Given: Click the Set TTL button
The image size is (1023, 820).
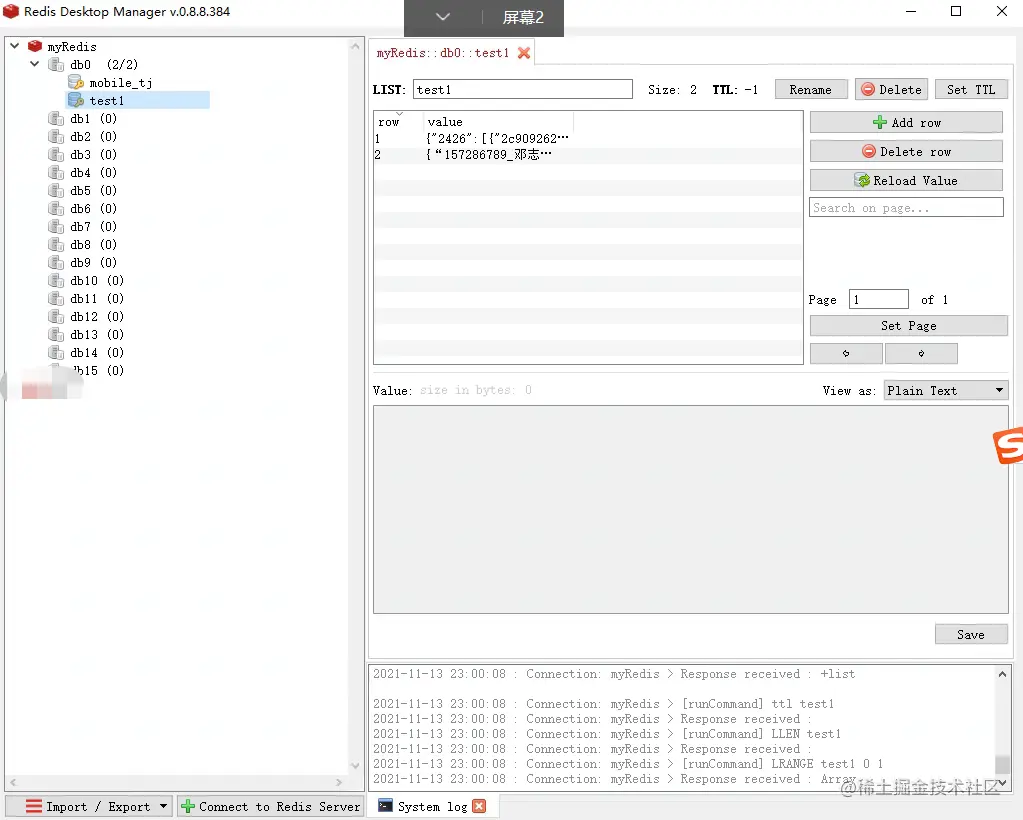Looking at the screenshot, I should click(971, 89).
